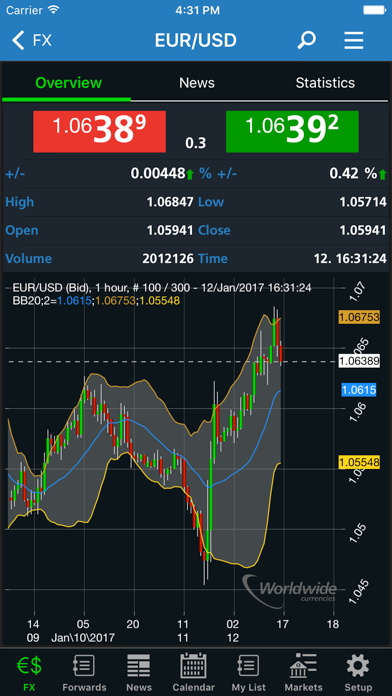Viewport: 392px width, 696px height.
Task: Select the spread value 0.3
Action: (196, 143)
